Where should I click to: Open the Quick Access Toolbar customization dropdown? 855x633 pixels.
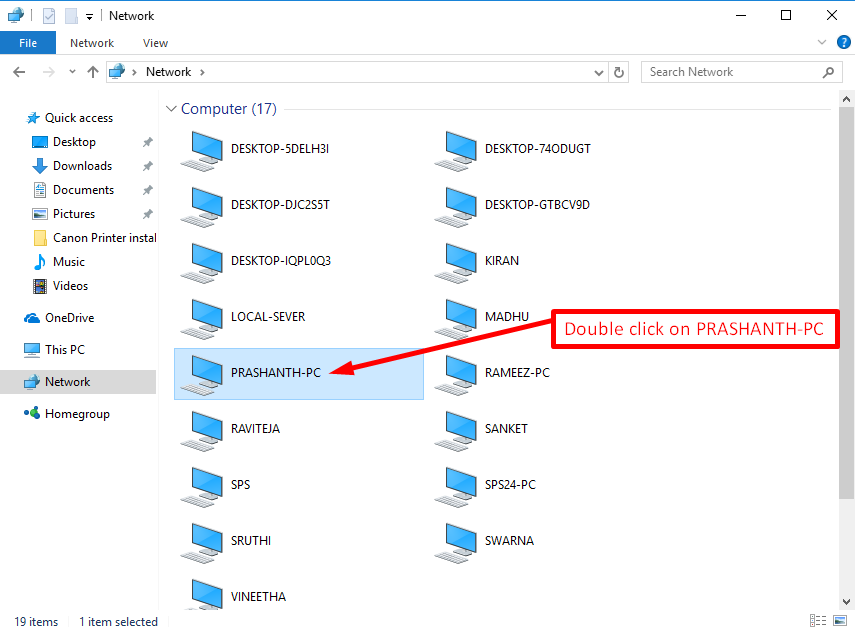[x=88, y=15]
